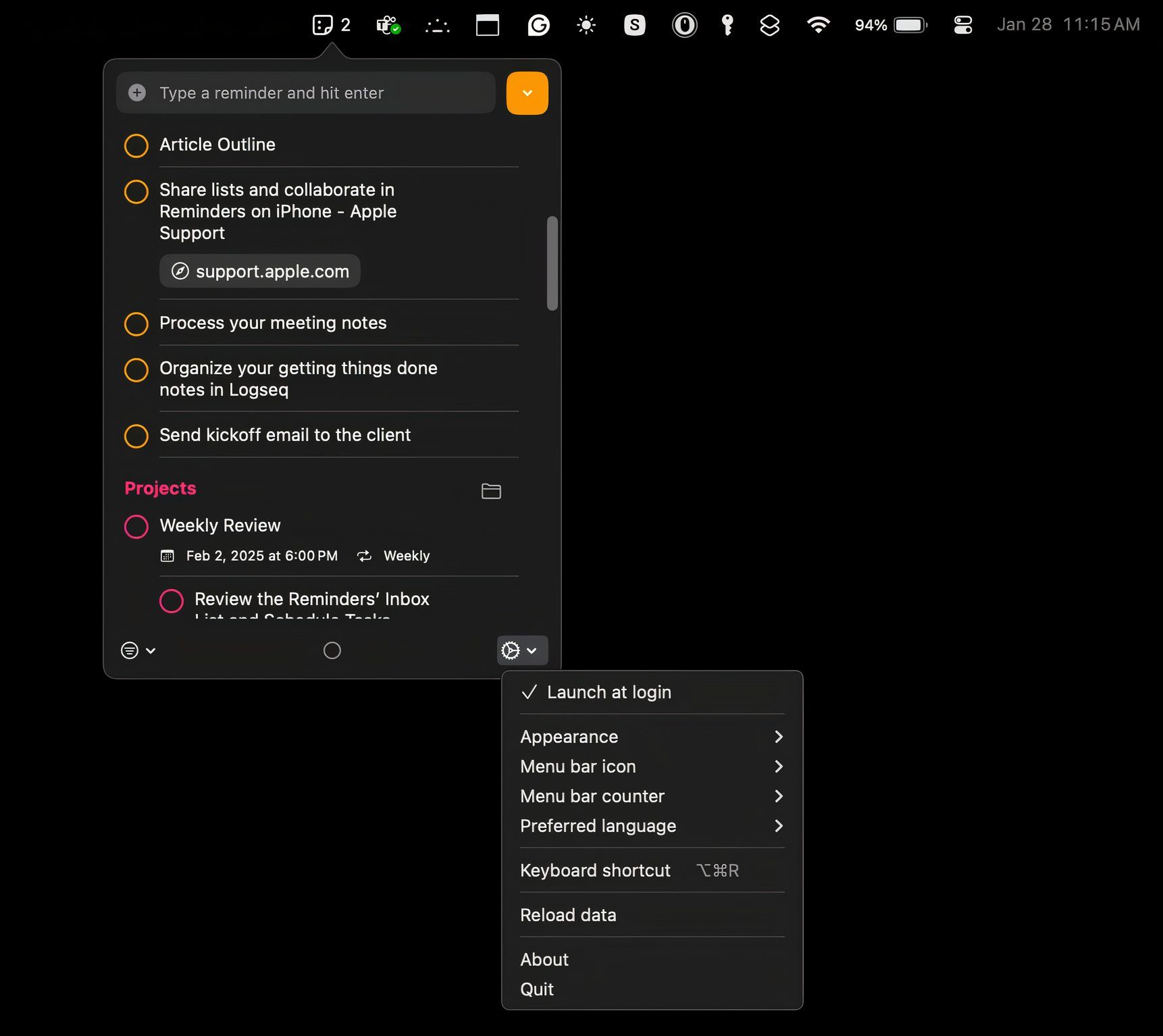Screen dimensions: 1163x1036
Task: Click the circle icon in bottom toolbar
Action: (x=332, y=650)
